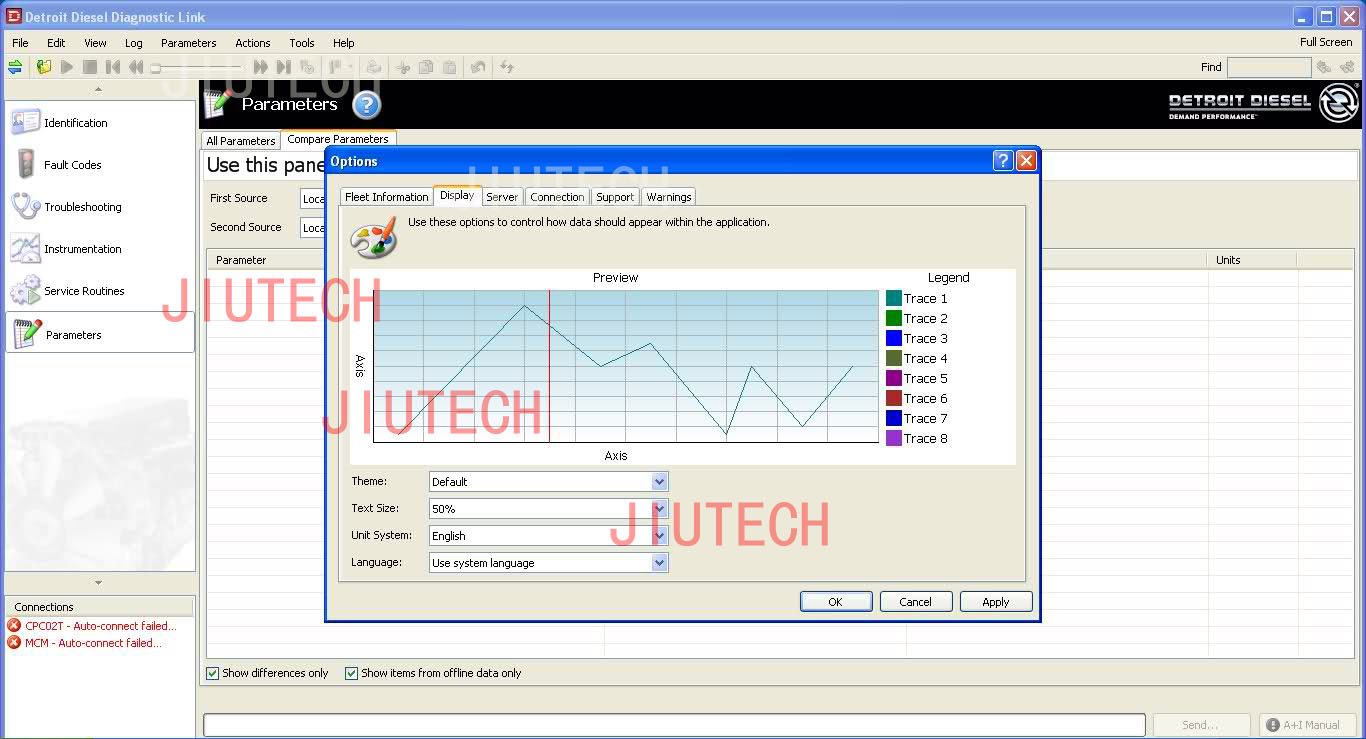Click the paste clipboard toolbar icon

pos(450,67)
